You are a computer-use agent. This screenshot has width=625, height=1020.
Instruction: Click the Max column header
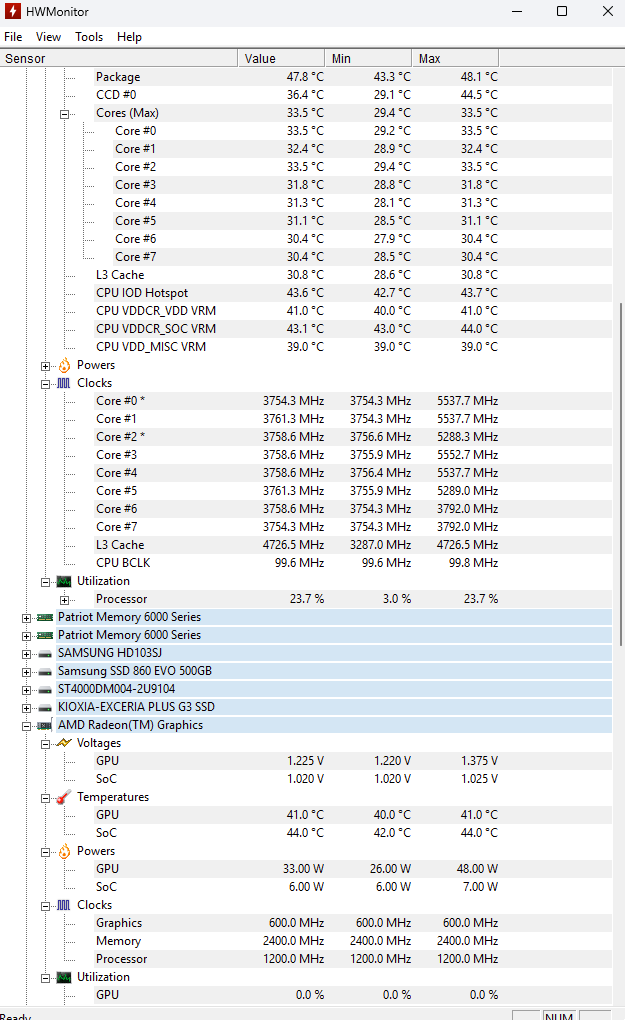(455, 59)
